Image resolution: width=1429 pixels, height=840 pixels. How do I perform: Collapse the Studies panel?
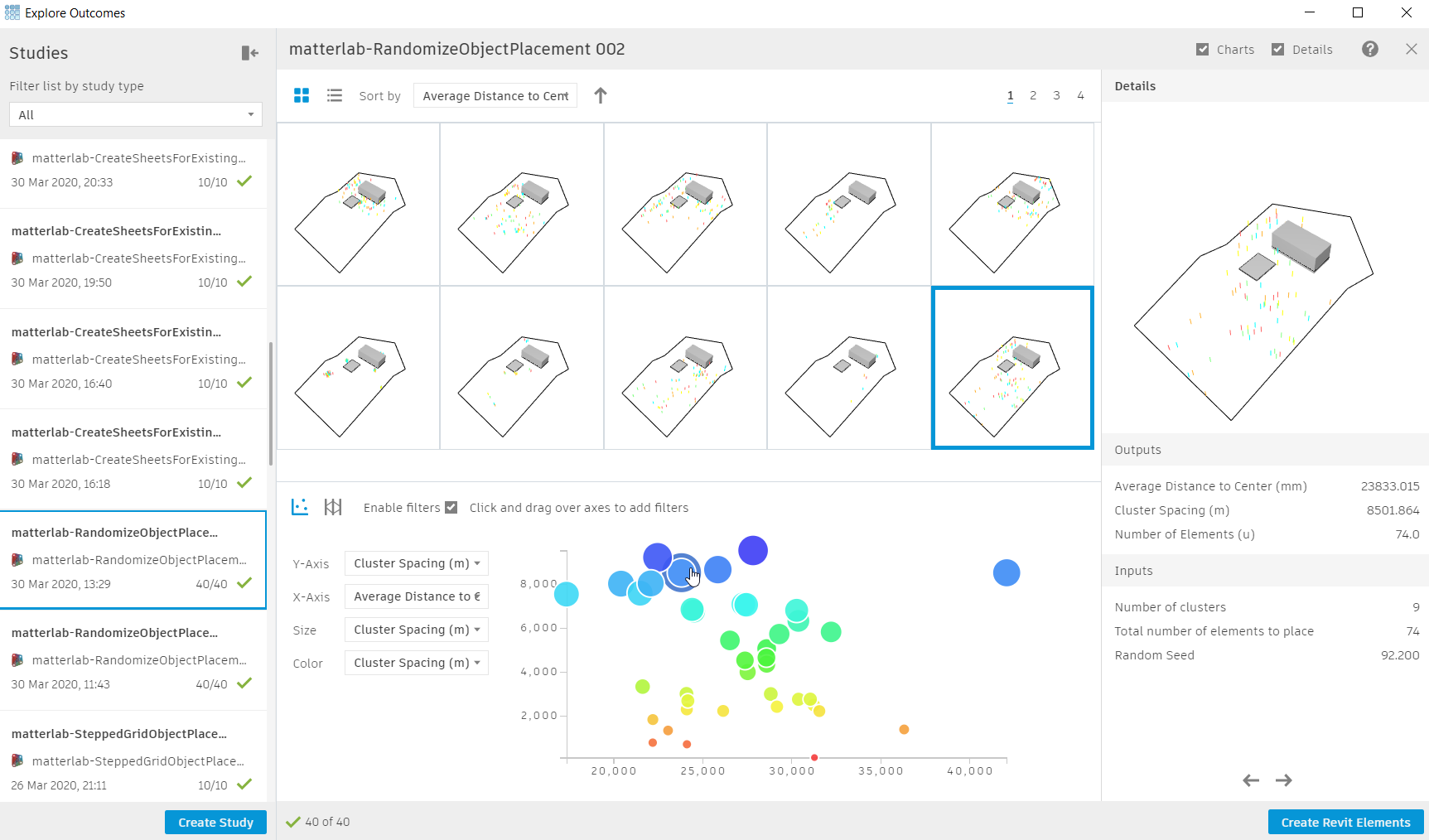click(x=249, y=53)
